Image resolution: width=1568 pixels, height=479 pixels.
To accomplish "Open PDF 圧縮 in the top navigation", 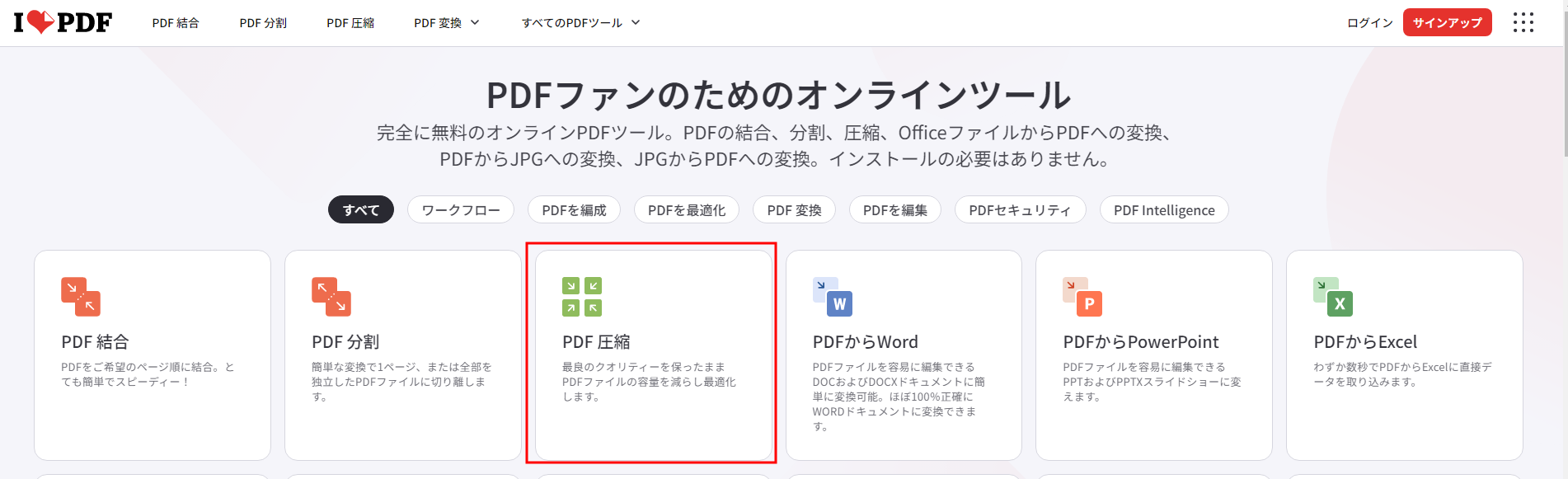I will [x=350, y=23].
